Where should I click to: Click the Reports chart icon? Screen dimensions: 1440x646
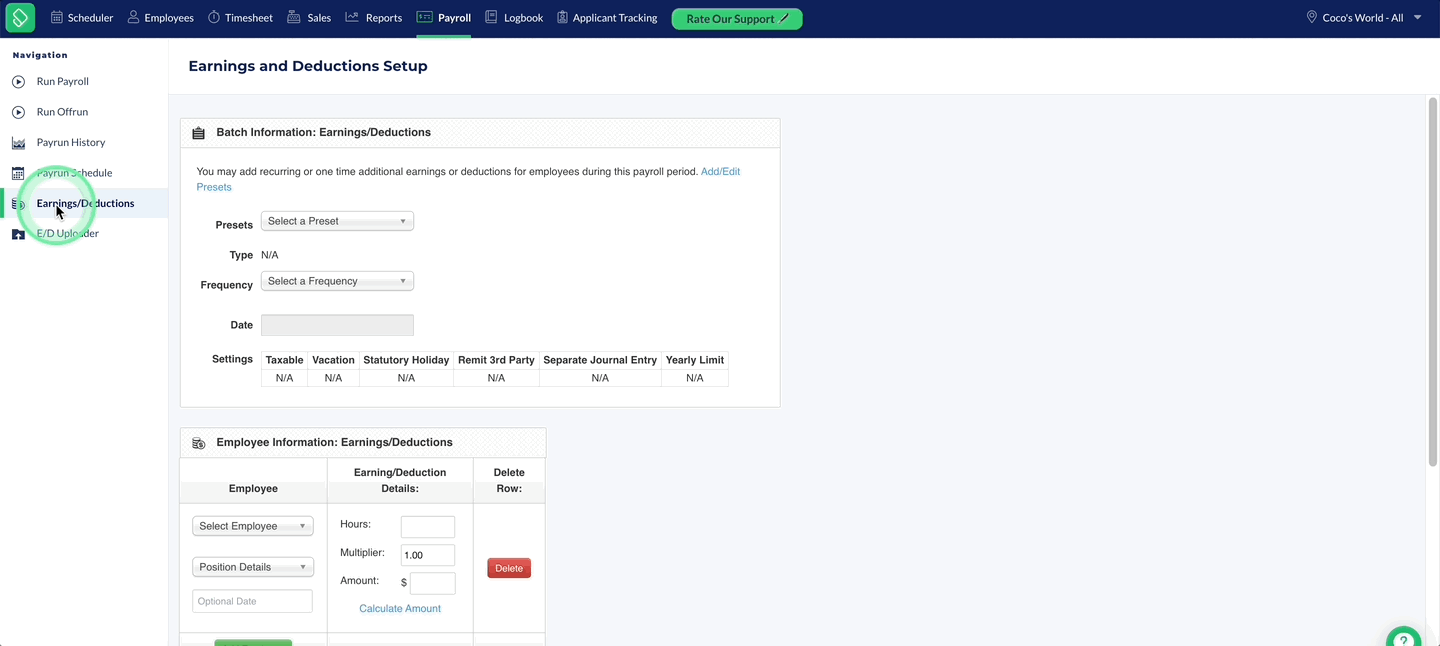[352, 18]
